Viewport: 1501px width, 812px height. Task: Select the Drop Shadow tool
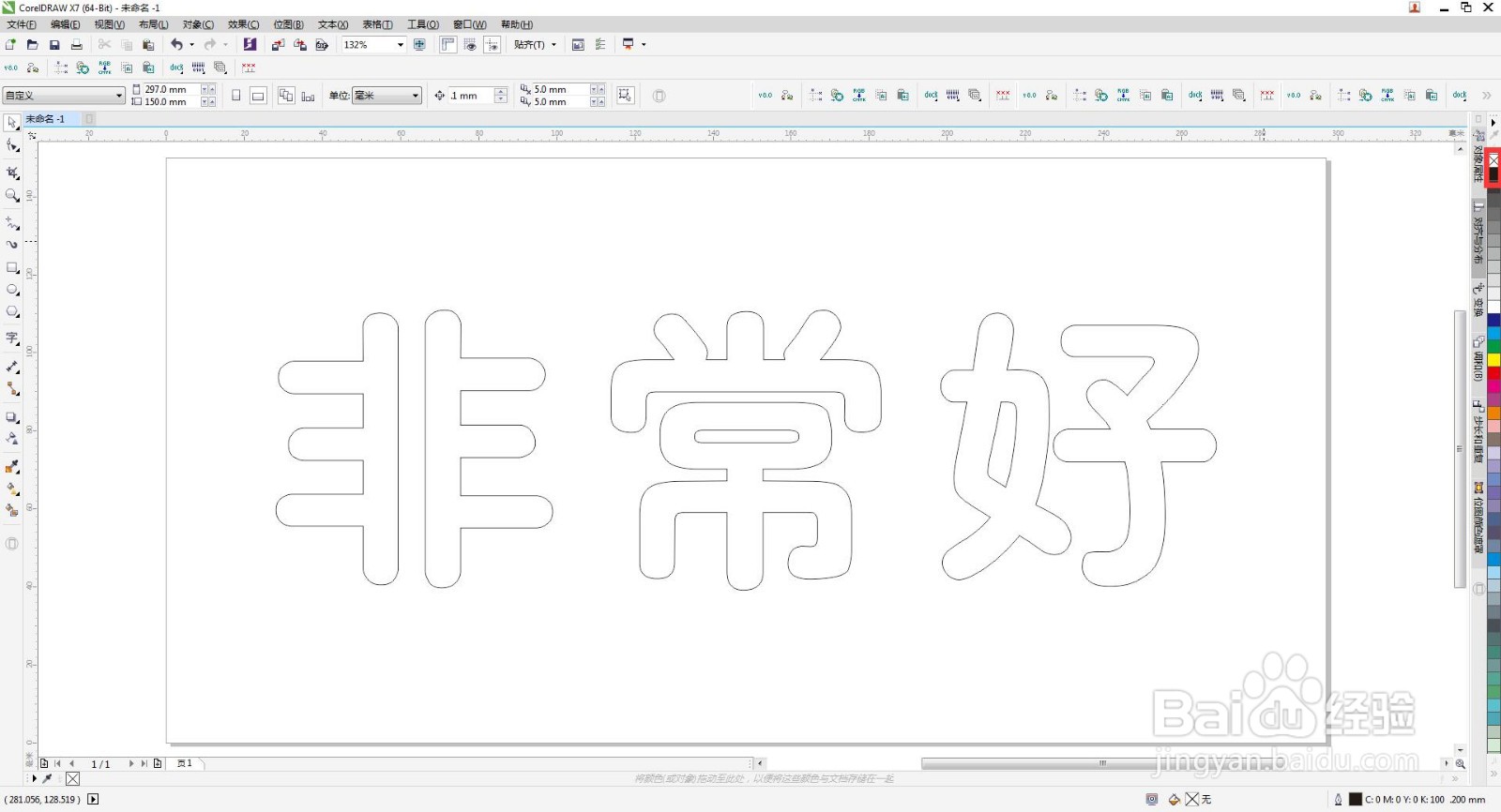pos(12,417)
